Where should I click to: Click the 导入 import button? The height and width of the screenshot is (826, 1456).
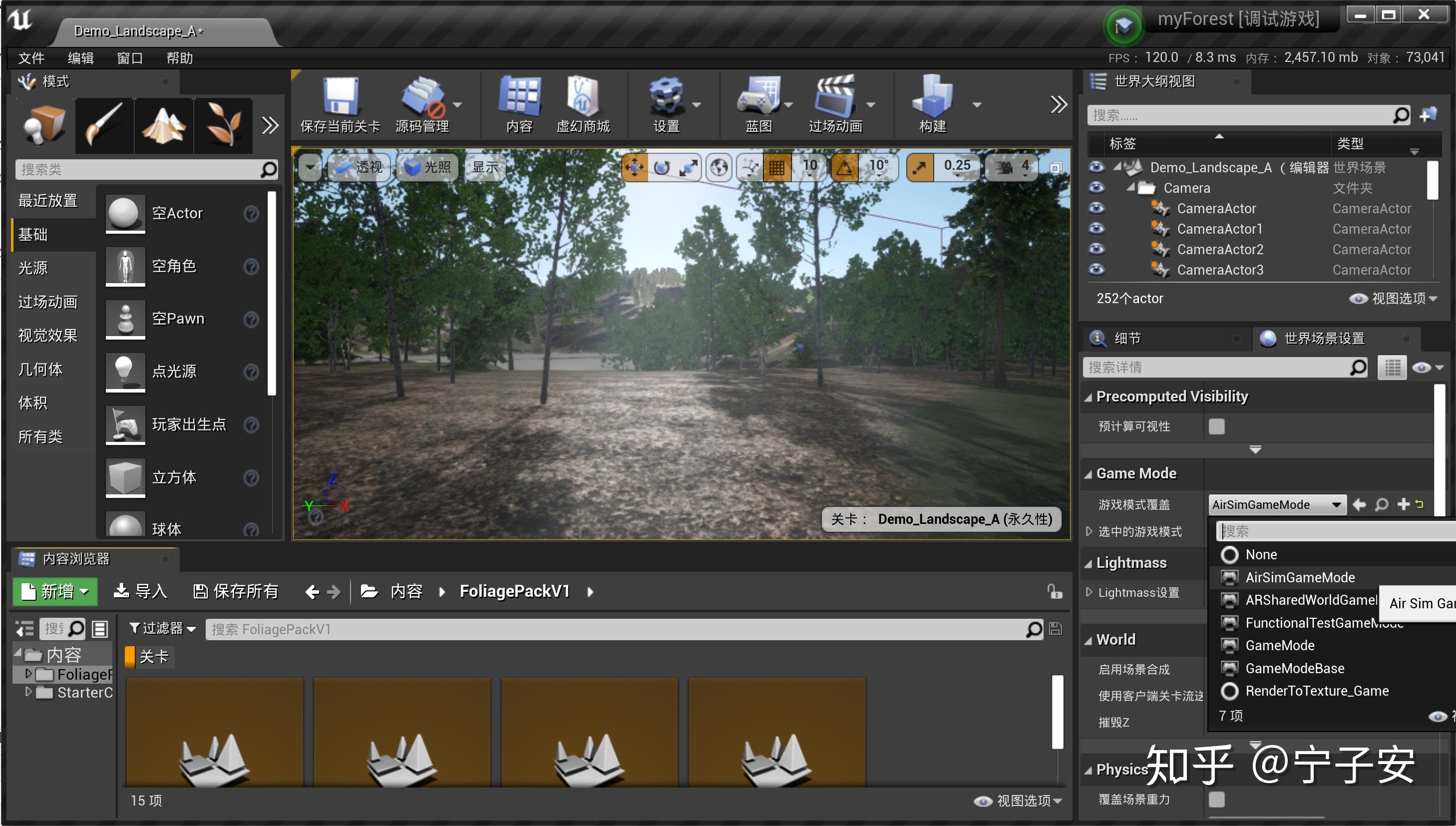coord(141,591)
